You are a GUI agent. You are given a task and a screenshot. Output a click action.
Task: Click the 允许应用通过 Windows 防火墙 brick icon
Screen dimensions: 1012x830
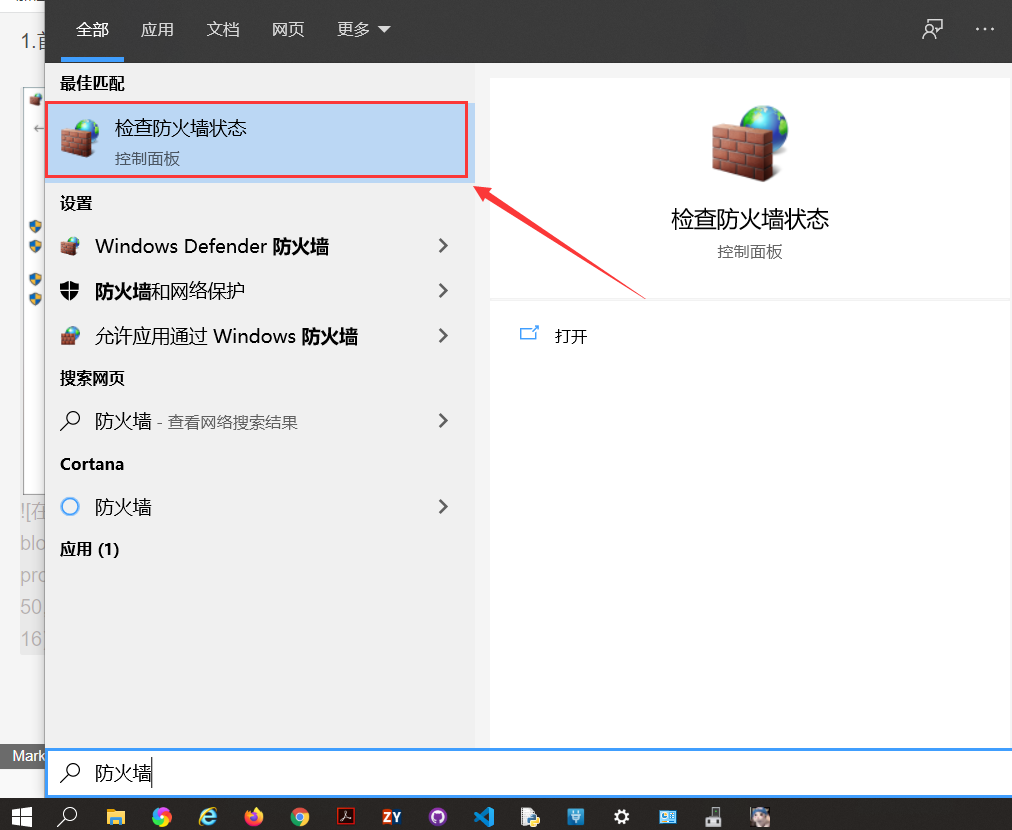(x=70, y=336)
